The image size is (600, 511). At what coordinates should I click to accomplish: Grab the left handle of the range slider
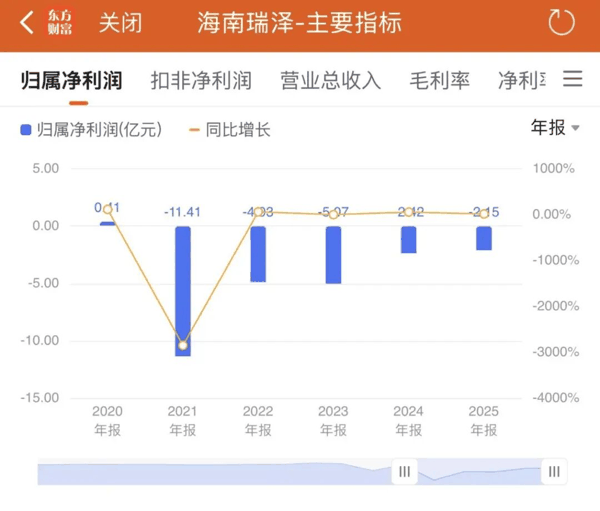(x=404, y=472)
